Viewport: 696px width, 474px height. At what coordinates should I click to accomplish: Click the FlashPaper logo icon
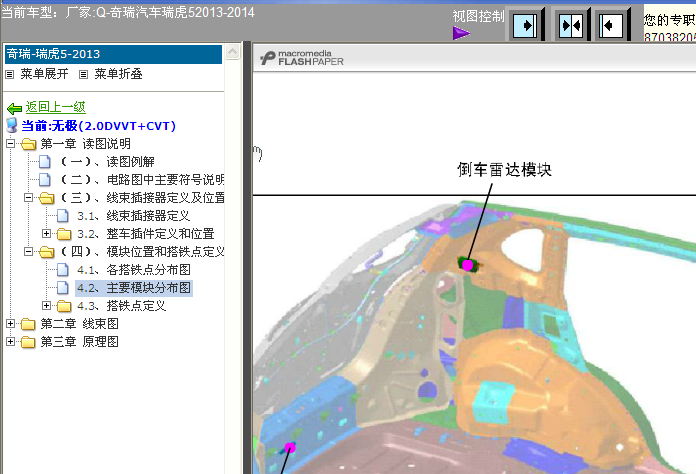[268, 58]
